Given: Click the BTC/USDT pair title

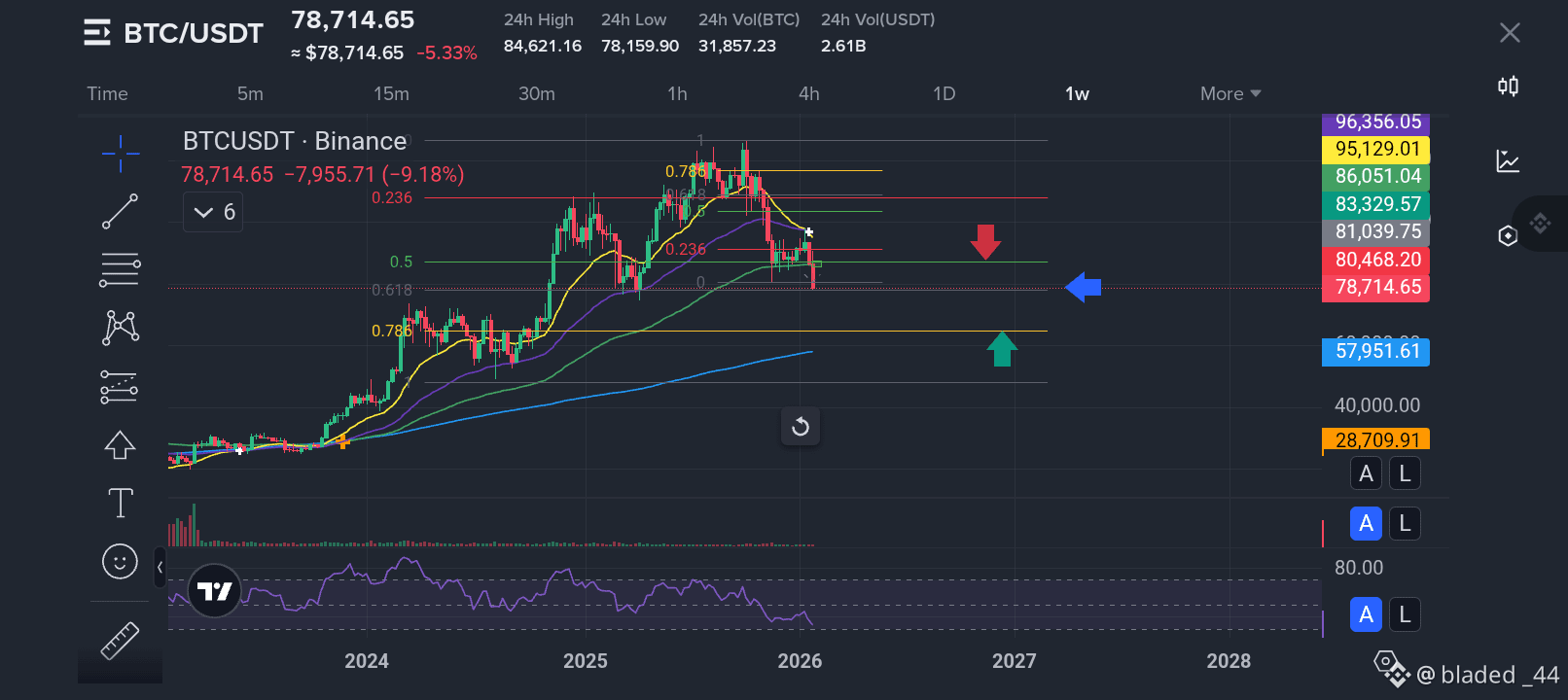Looking at the screenshot, I should pyautogui.click(x=194, y=33).
